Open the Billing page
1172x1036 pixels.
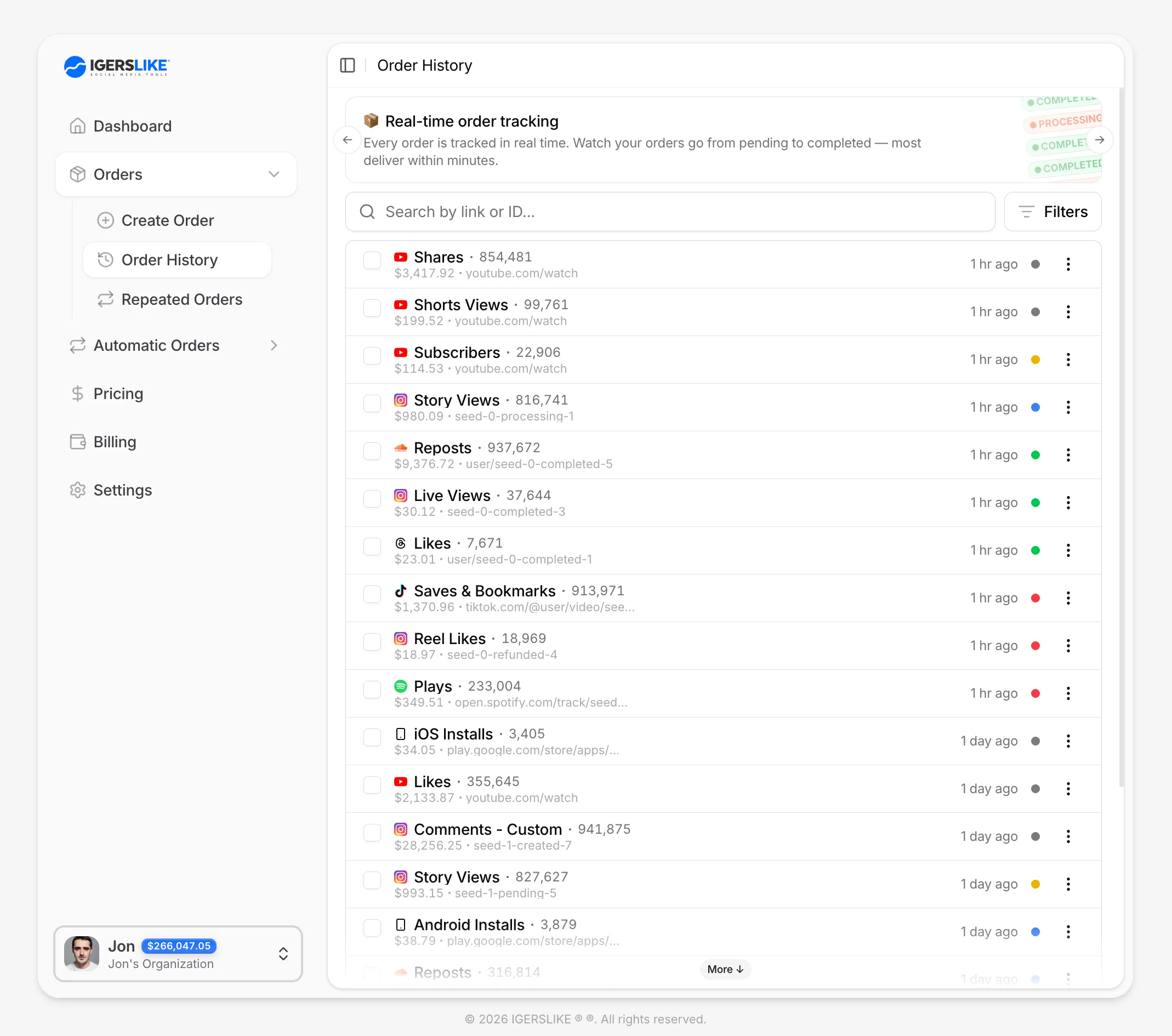175,442
